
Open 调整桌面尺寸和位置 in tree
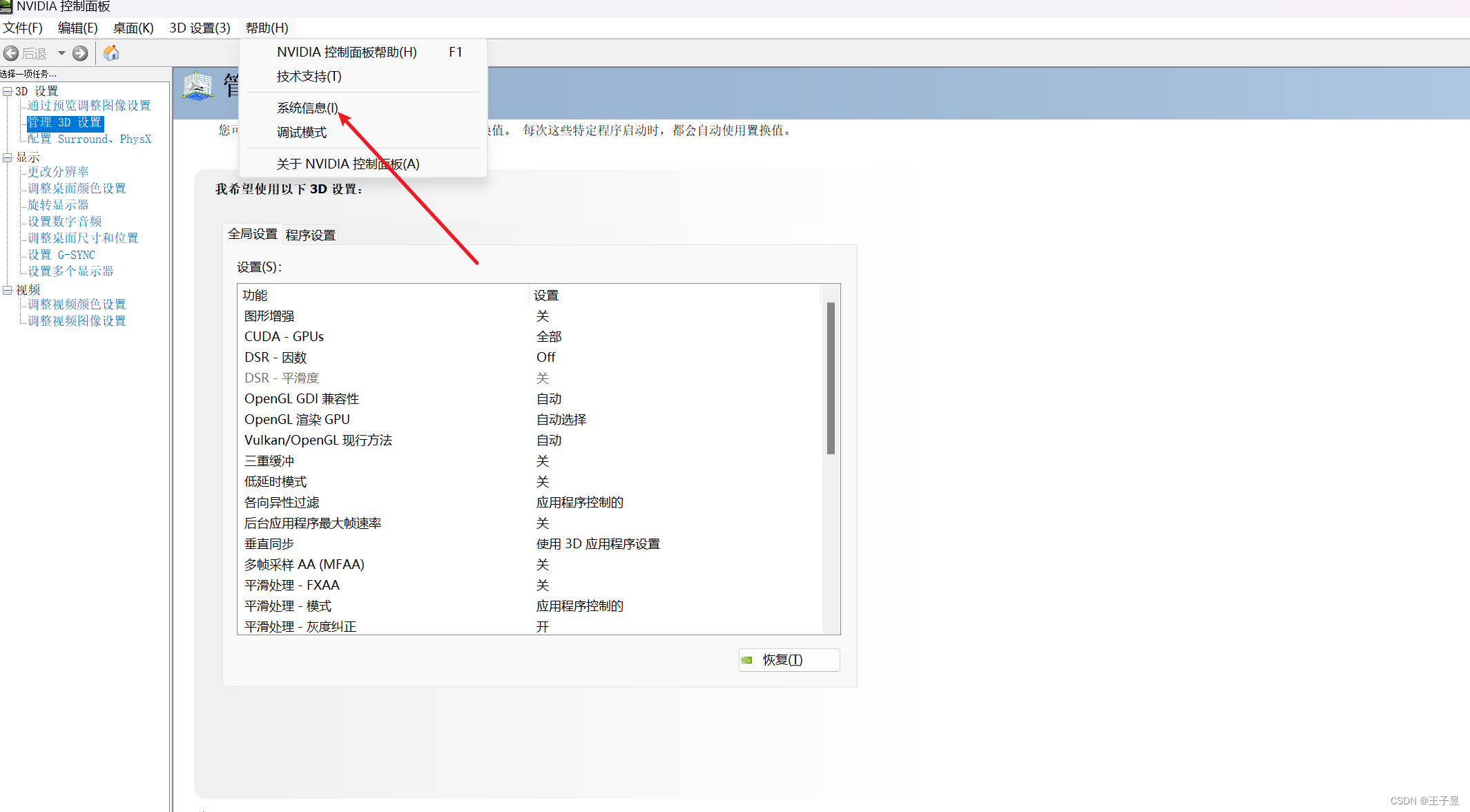(83, 238)
